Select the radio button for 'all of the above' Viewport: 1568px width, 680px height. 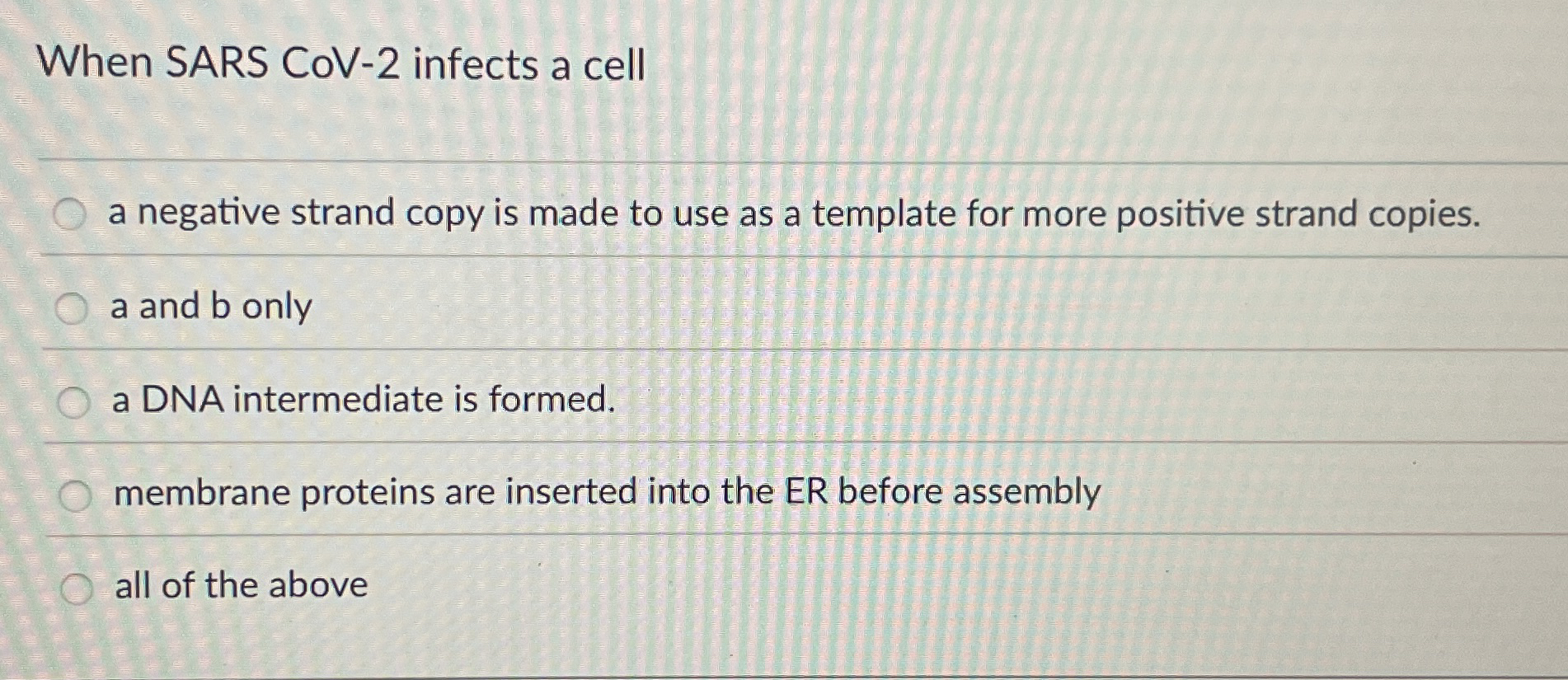[78, 588]
